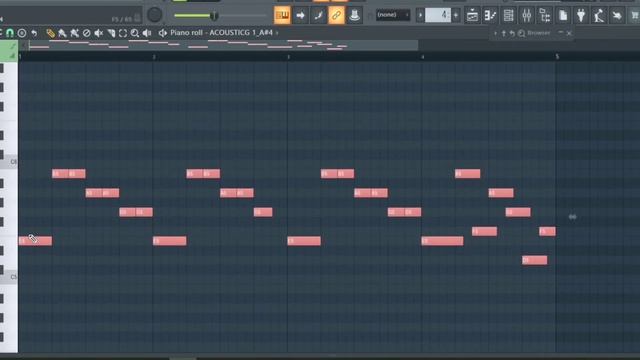Toggle the chain-link grouping button
Image resolution: width=640 pixels, height=360 pixels.
pos(336,16)
